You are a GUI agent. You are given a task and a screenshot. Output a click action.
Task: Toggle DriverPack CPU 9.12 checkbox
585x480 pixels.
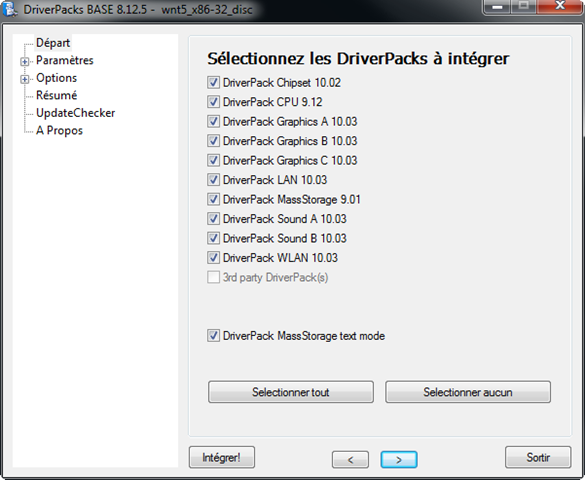pyautogui.click(x=213, y=102)
